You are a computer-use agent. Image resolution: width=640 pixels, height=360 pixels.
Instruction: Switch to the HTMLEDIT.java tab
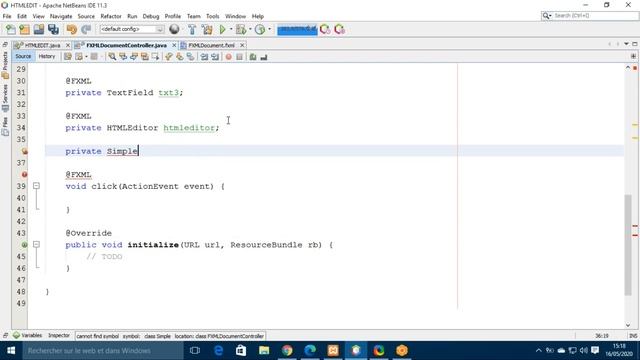[x=42, y=45]
